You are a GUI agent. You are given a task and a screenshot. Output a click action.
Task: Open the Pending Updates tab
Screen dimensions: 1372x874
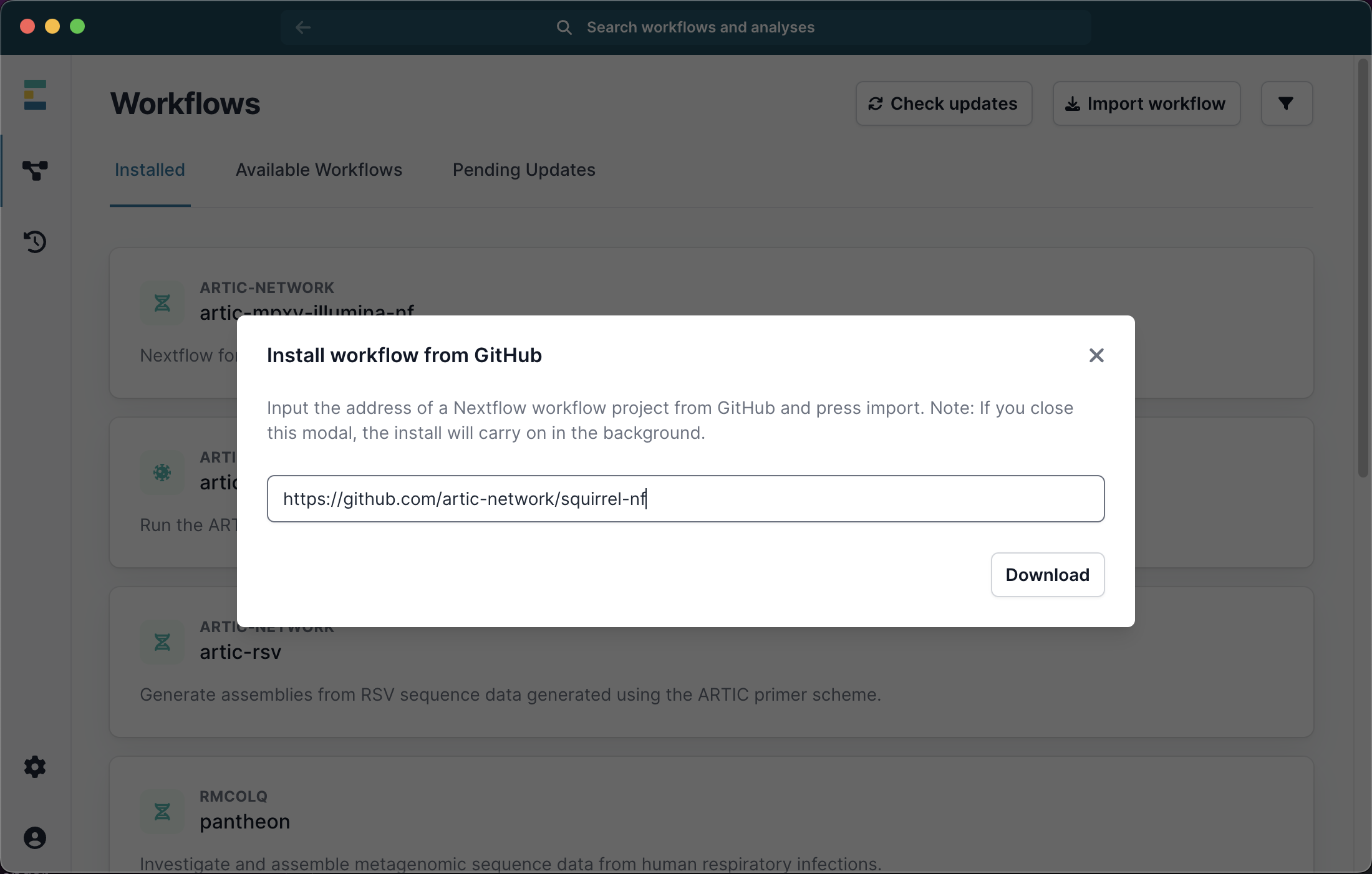524,170
